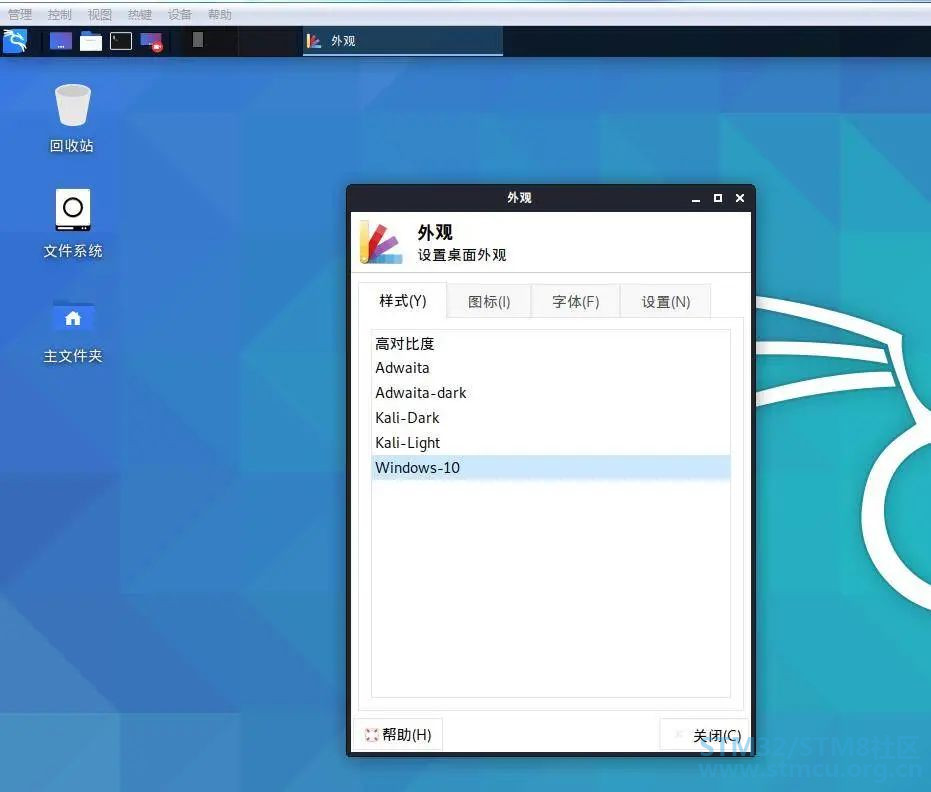Open the file manager icon in the taskbar
This screenshot has width=931, height=792.
pos(91,41)
